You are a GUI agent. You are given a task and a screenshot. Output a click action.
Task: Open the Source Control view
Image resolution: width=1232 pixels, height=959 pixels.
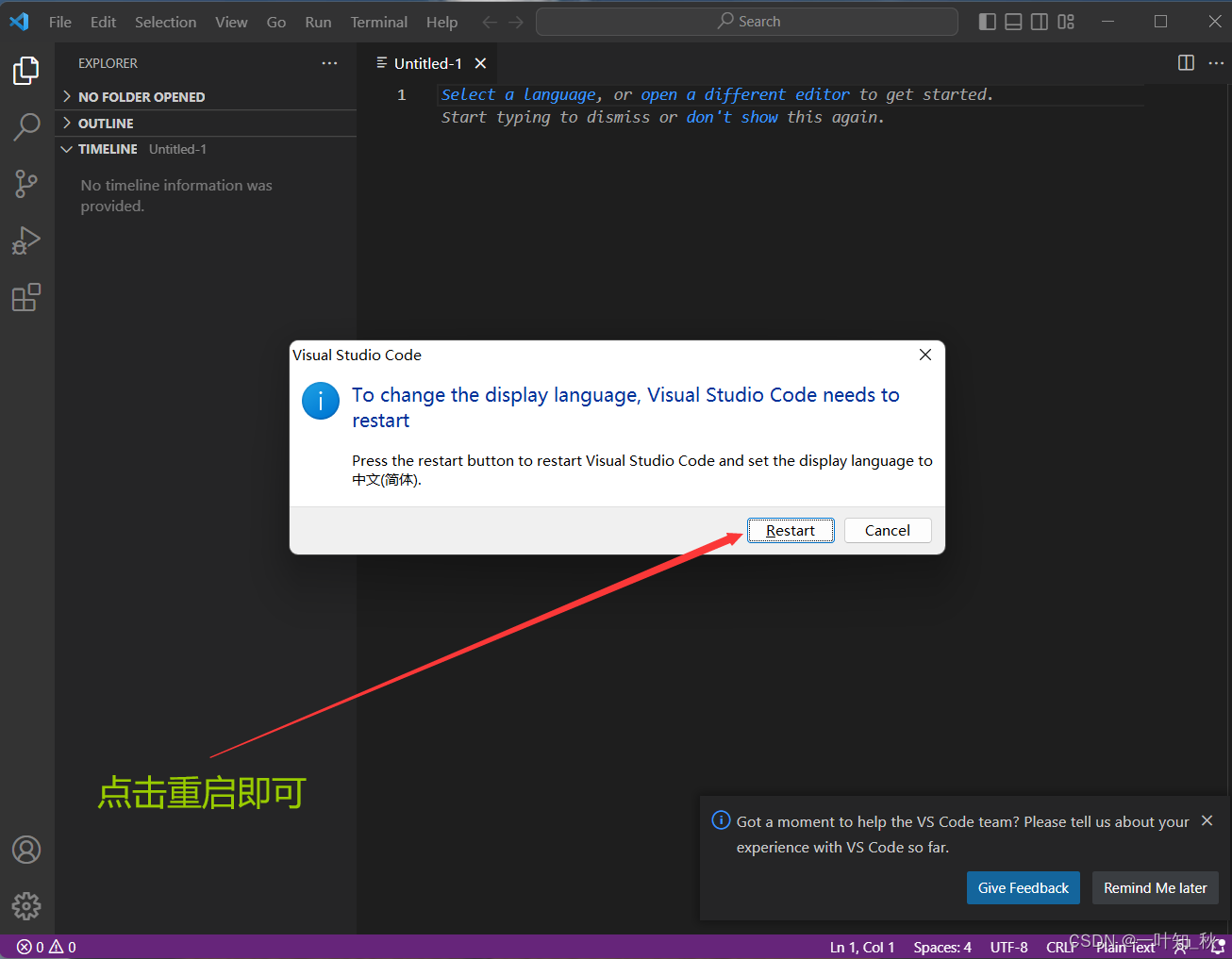(x=26, y=184)
